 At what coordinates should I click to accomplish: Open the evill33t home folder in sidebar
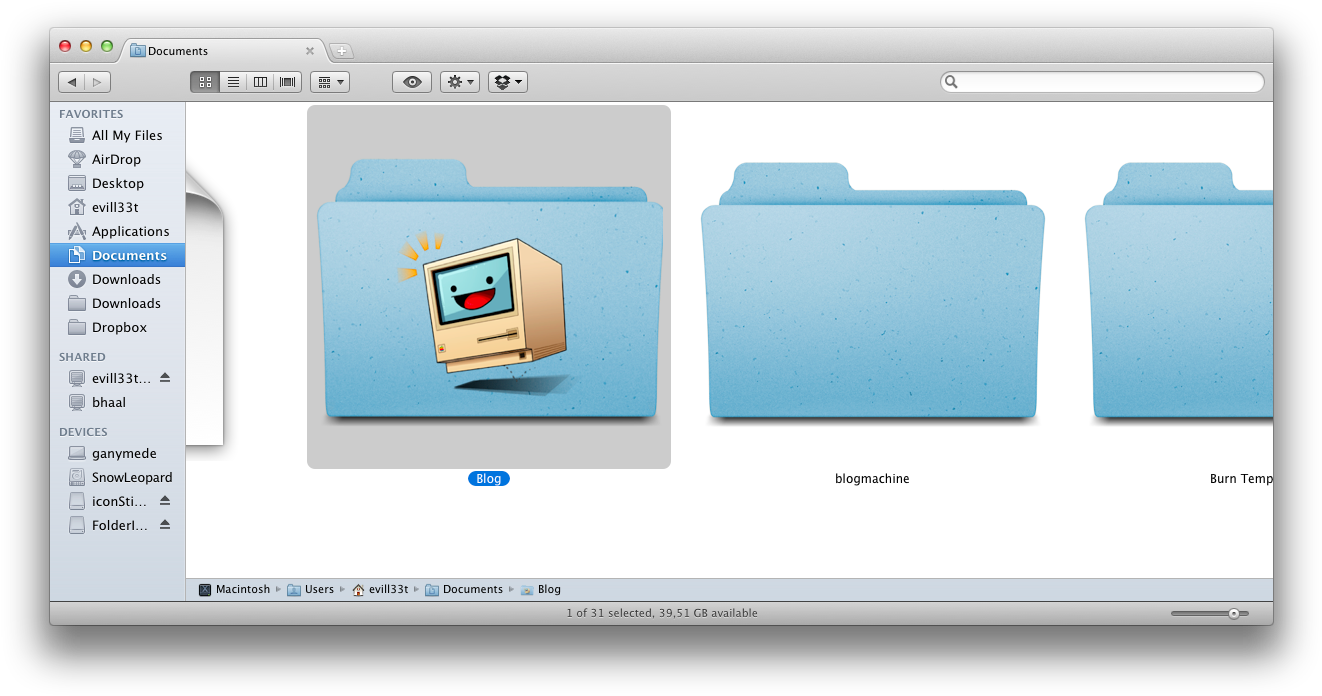pyautogui.click(x=117, y=207)
